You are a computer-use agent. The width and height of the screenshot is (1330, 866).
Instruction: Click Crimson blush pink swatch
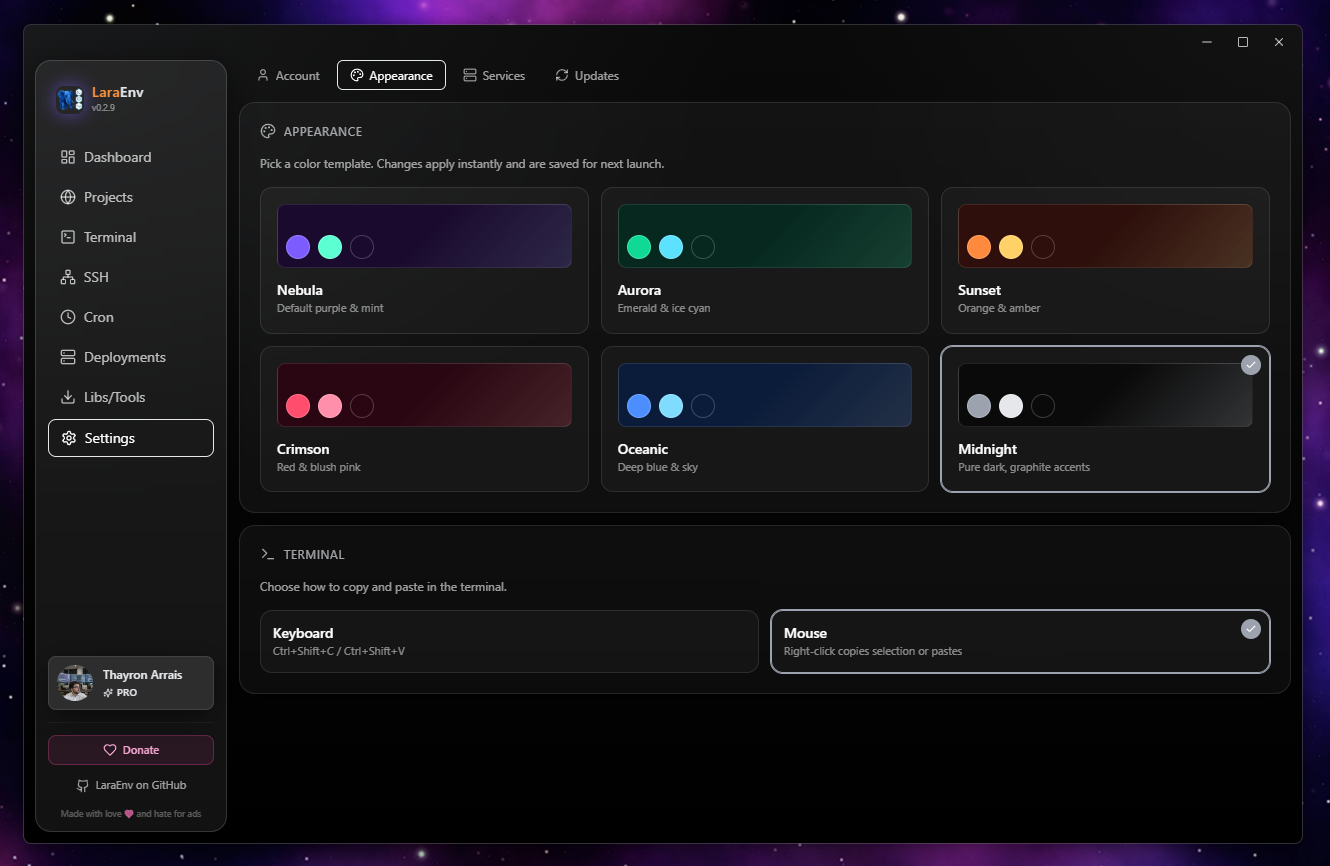(330, 406)
